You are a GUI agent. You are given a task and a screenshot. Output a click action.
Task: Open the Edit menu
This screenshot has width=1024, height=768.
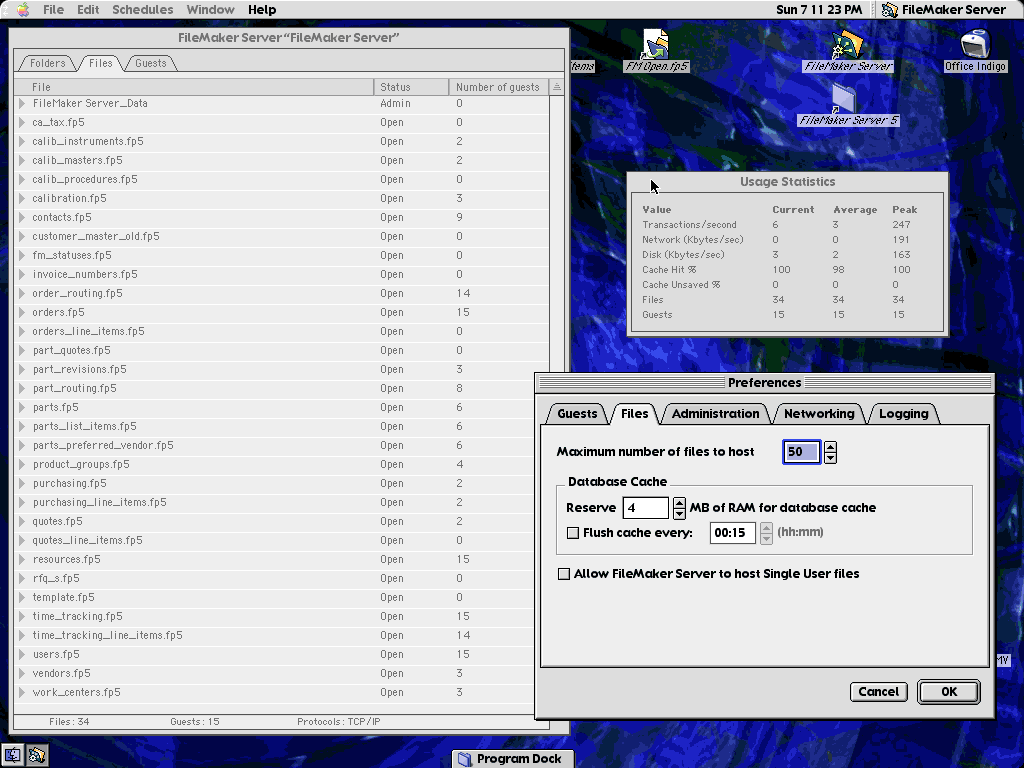(x=88, y=10)
